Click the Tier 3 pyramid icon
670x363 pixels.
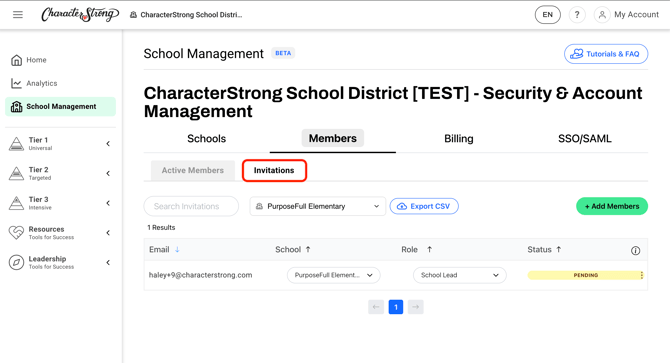(16, 203)
